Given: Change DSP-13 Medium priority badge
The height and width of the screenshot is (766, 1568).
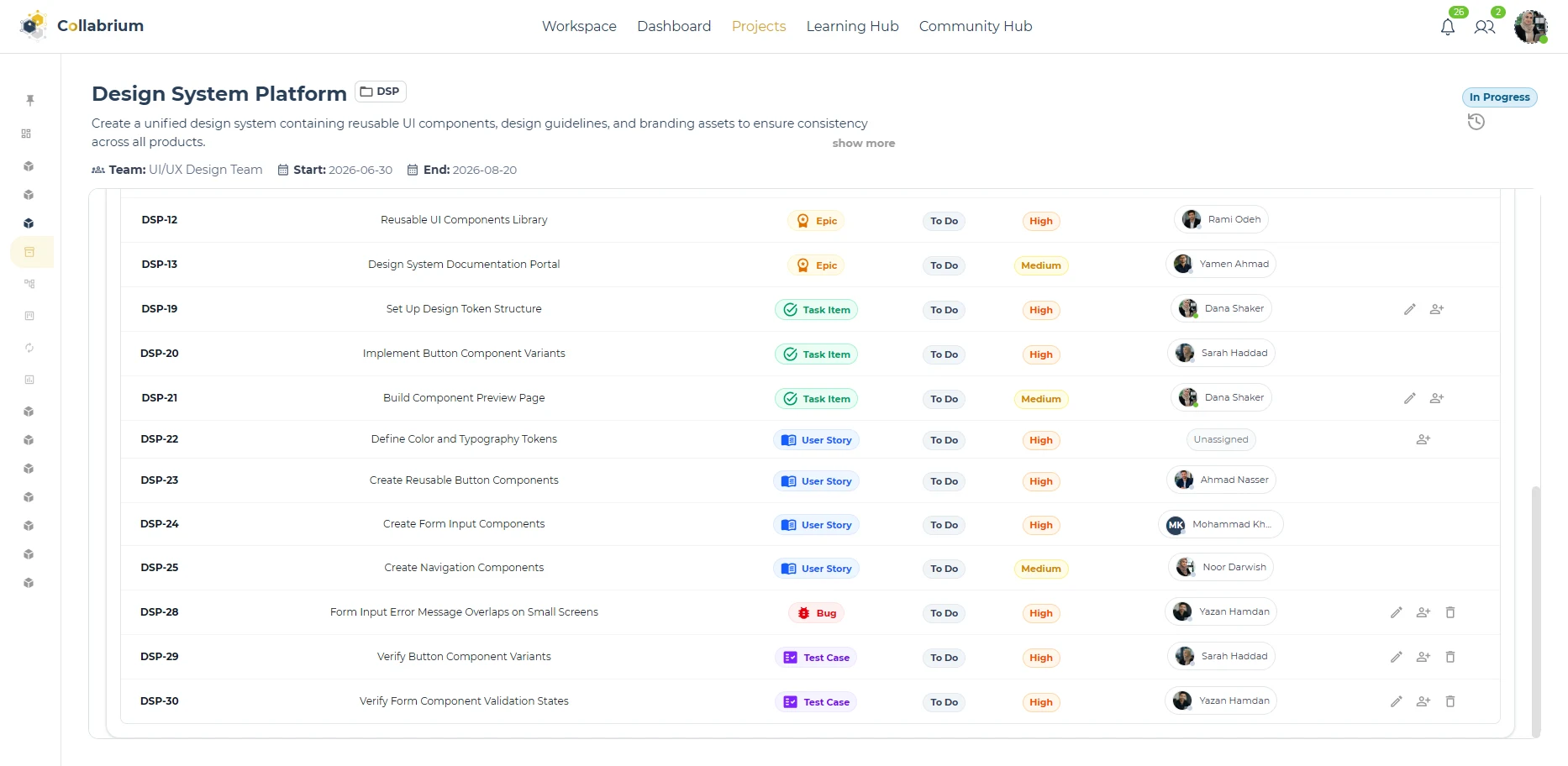Looking at the screenshot, I should pos(1040,265).
